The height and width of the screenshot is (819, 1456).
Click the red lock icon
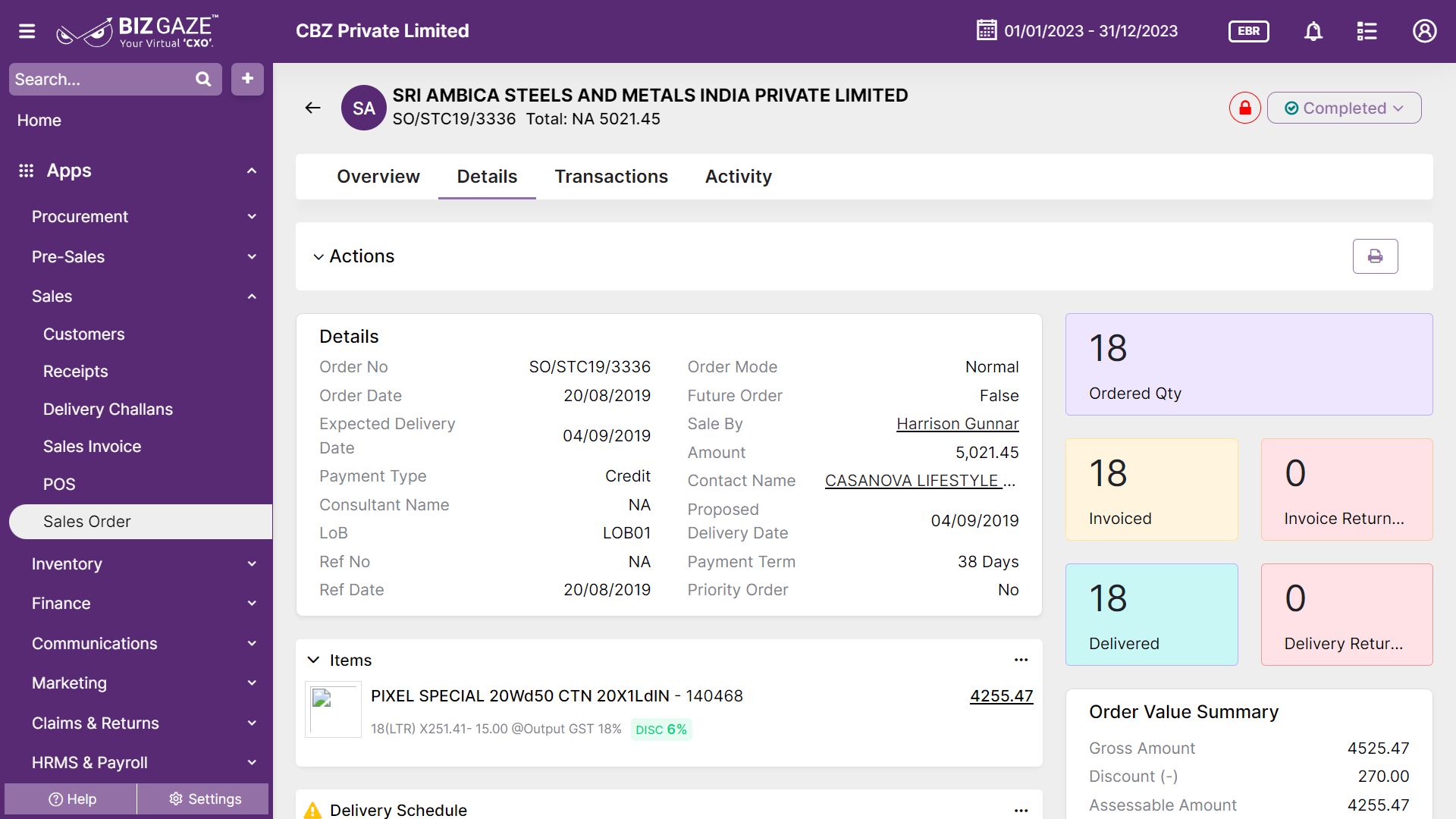point(1245,108)
